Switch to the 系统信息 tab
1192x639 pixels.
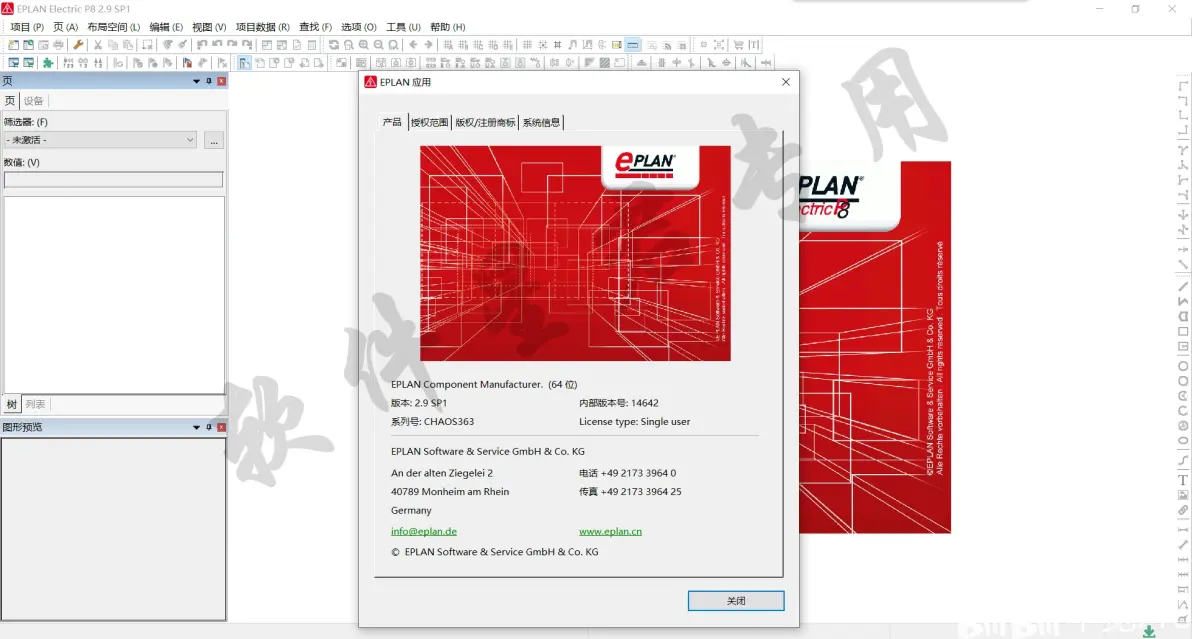point(541,122)
